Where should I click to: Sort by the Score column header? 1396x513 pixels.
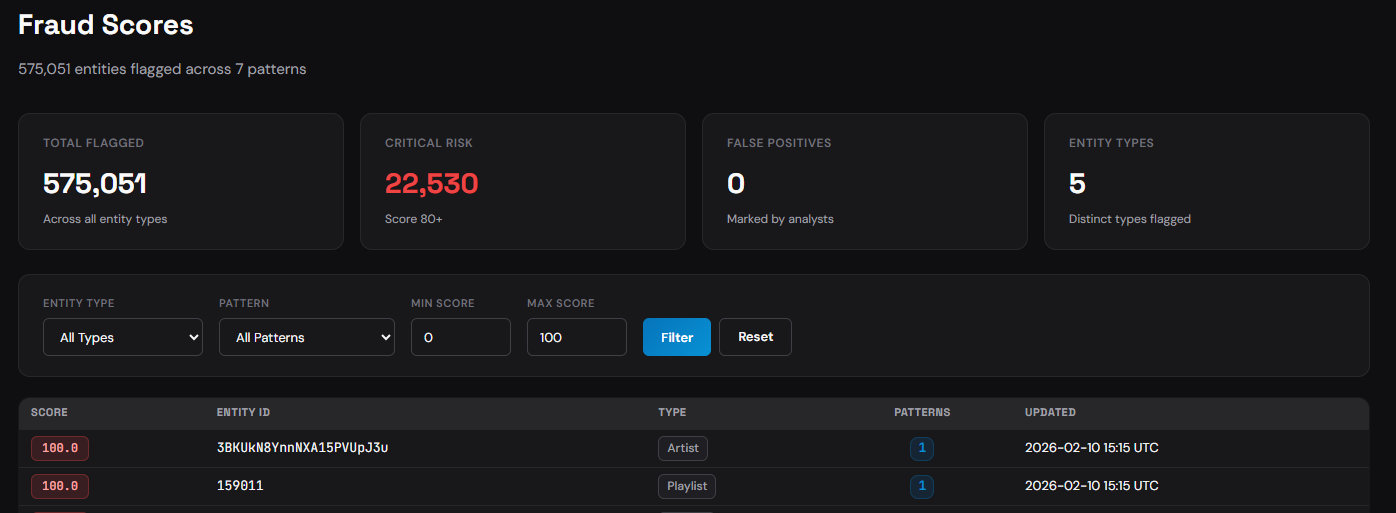pyautogui.click(x=49, y=412)
